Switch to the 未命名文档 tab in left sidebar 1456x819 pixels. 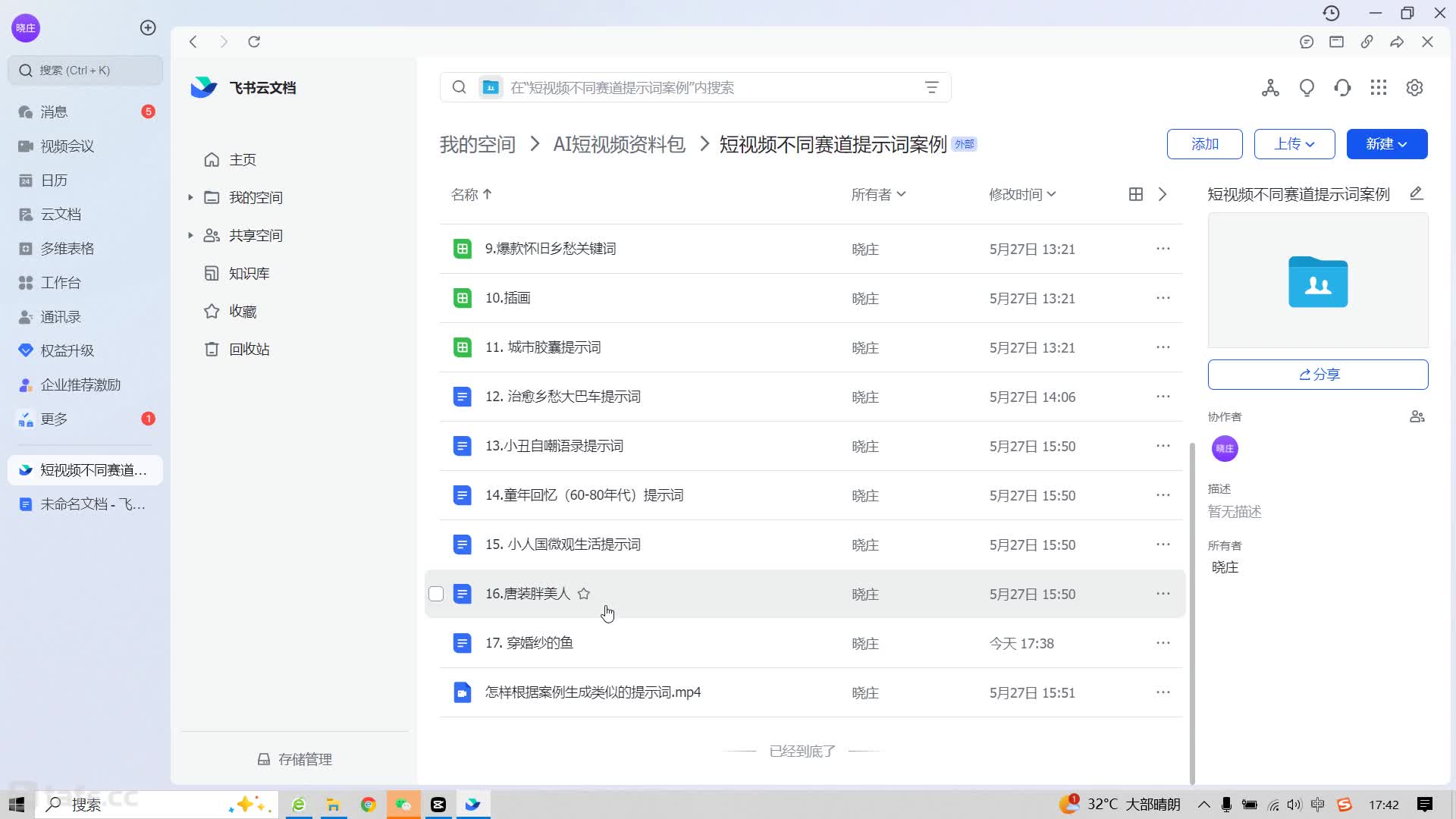(x=85, y=504)
